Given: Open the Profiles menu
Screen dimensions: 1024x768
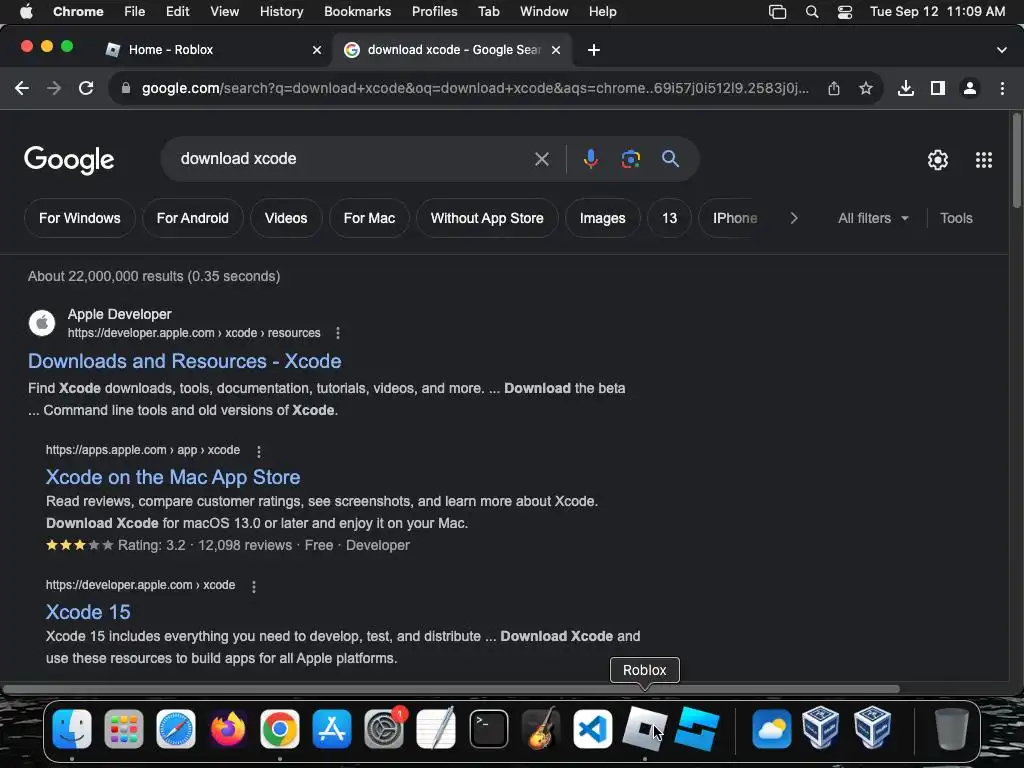Looking at the screenshot, I should pos(434,12).
